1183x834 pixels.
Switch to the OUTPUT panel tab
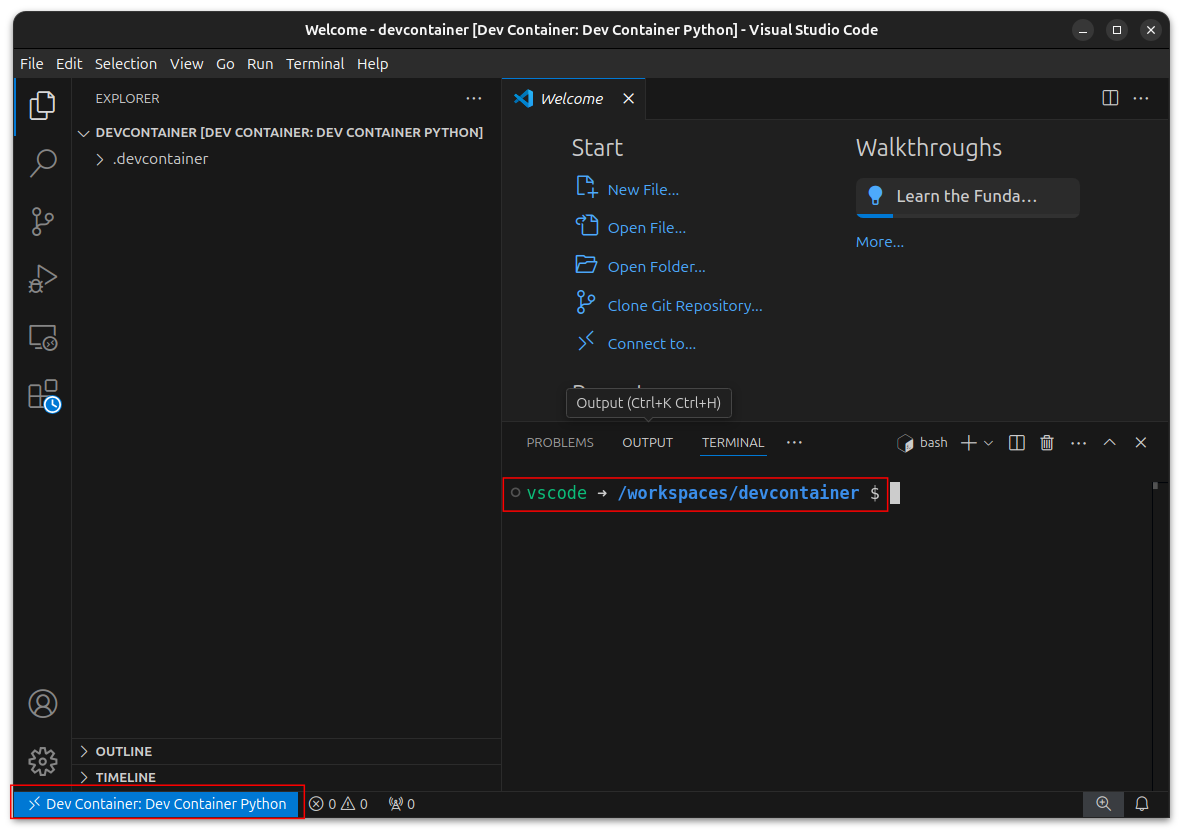(647, 443)
